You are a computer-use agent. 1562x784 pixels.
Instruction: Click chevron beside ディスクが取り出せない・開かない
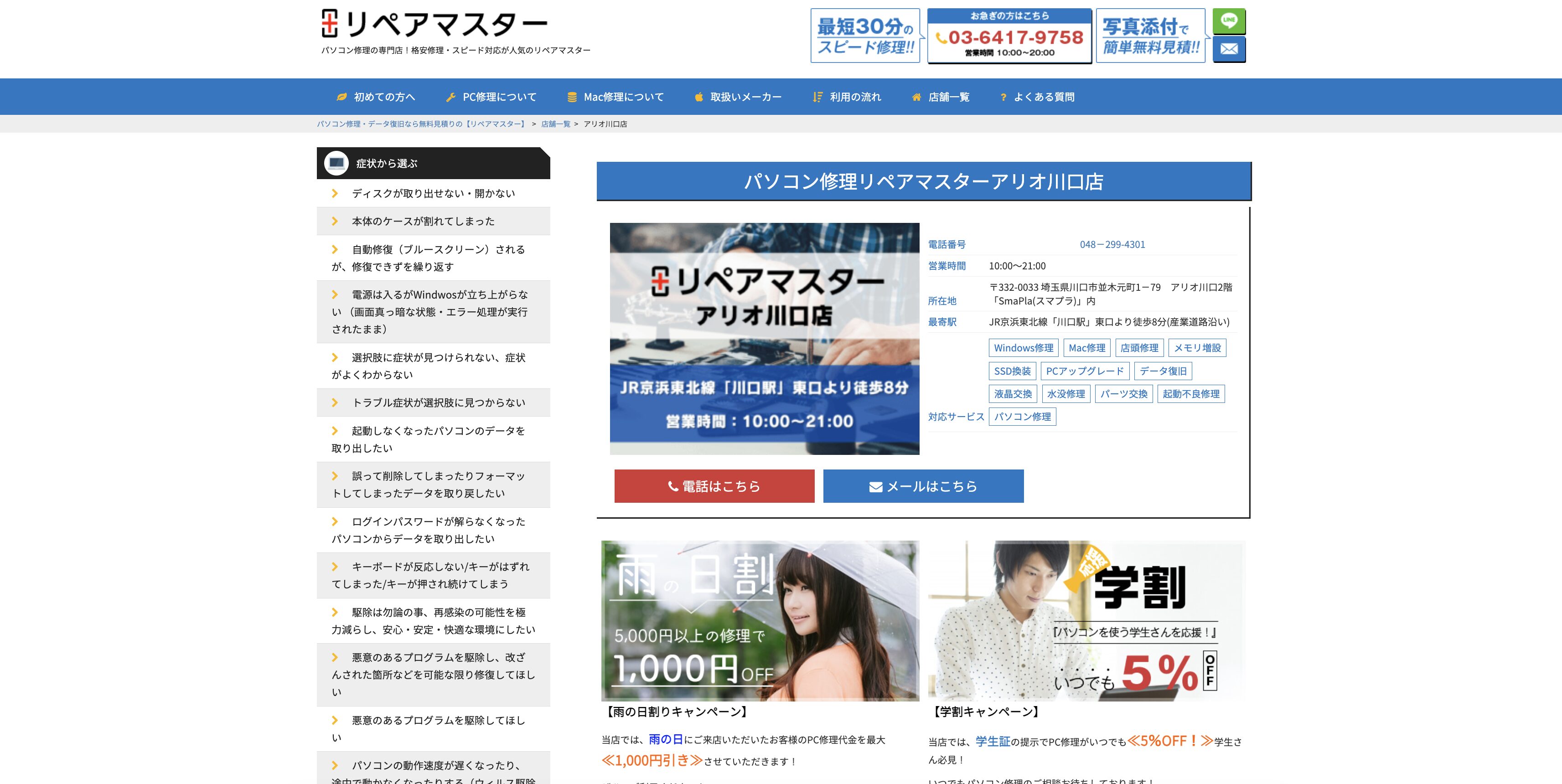coord(335,193)
